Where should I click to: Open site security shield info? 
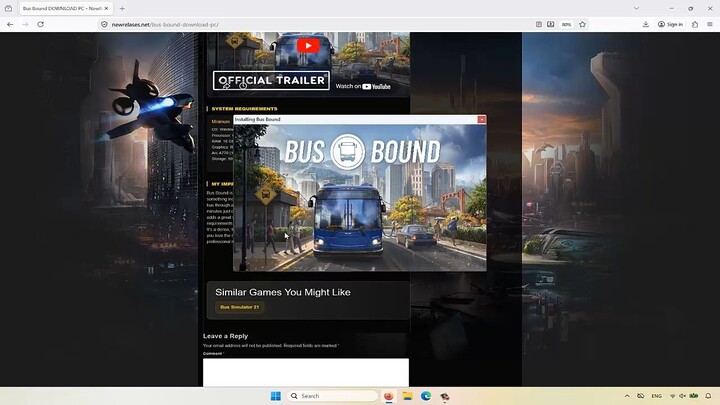(x=104, y=24)
